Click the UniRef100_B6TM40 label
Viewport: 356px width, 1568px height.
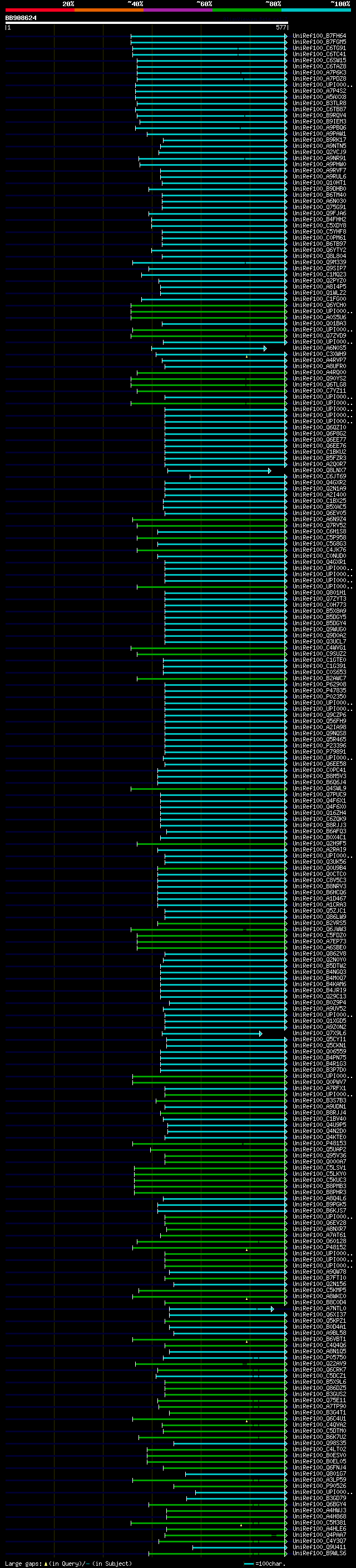tap(319, 195)
